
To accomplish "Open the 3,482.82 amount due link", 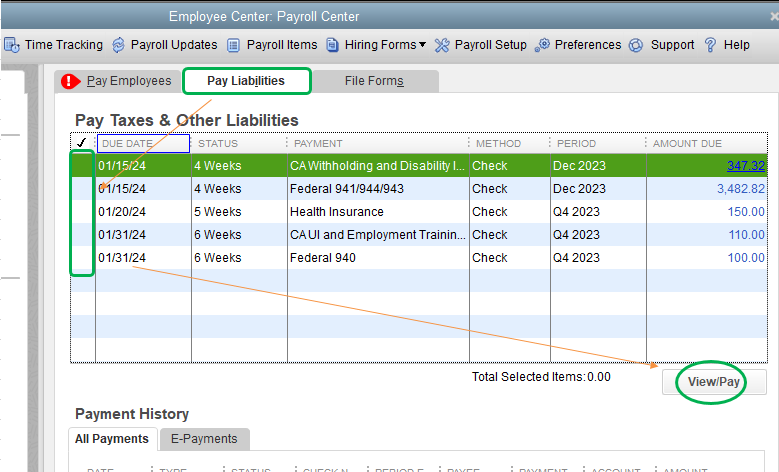I will click(741, 189).
